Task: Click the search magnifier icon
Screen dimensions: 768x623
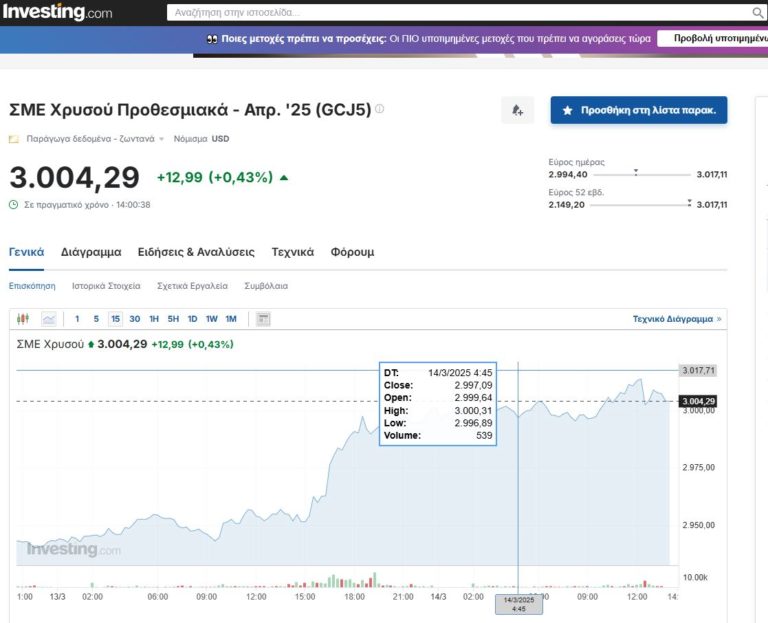Action: coord(757,13)
